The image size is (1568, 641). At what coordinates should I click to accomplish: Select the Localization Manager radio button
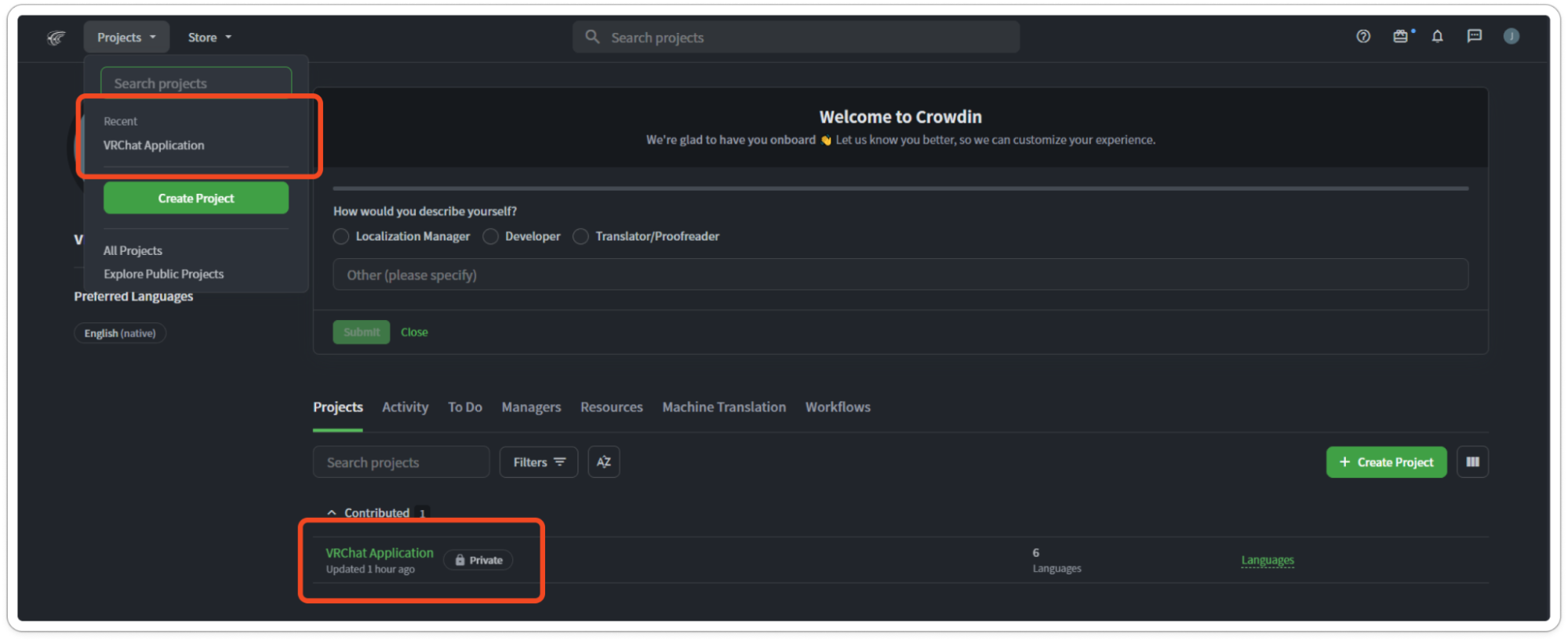coord(340,236)
